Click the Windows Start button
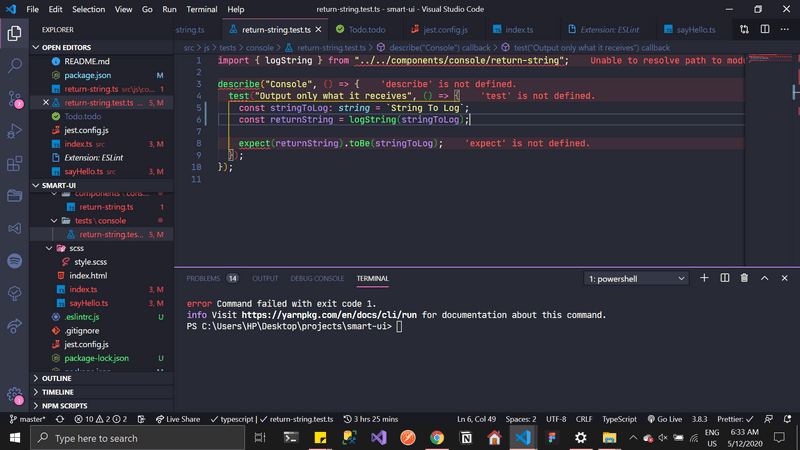800x450 pixels. (15, 438)
